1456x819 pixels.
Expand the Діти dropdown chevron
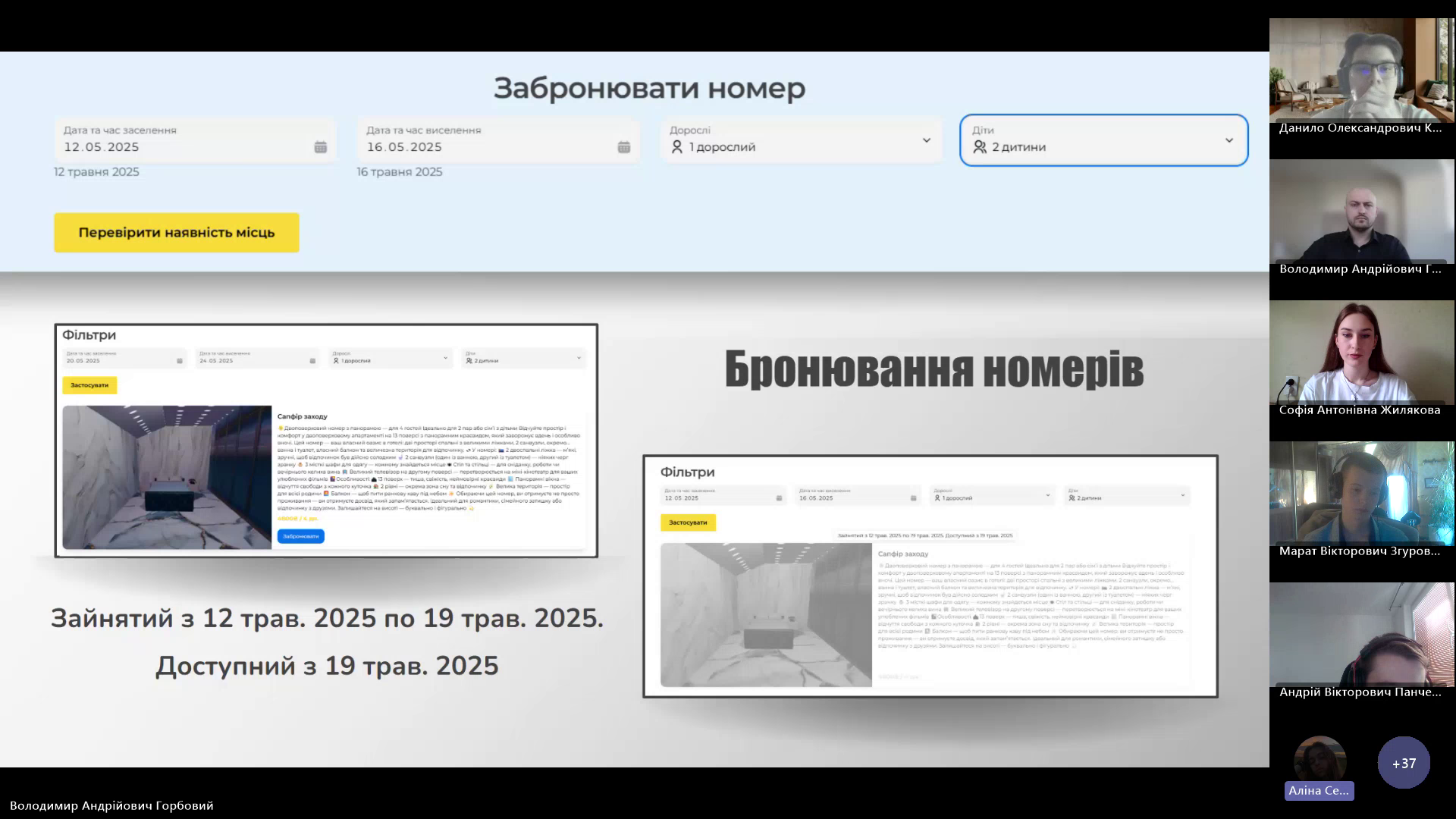tap(1228, 140)
